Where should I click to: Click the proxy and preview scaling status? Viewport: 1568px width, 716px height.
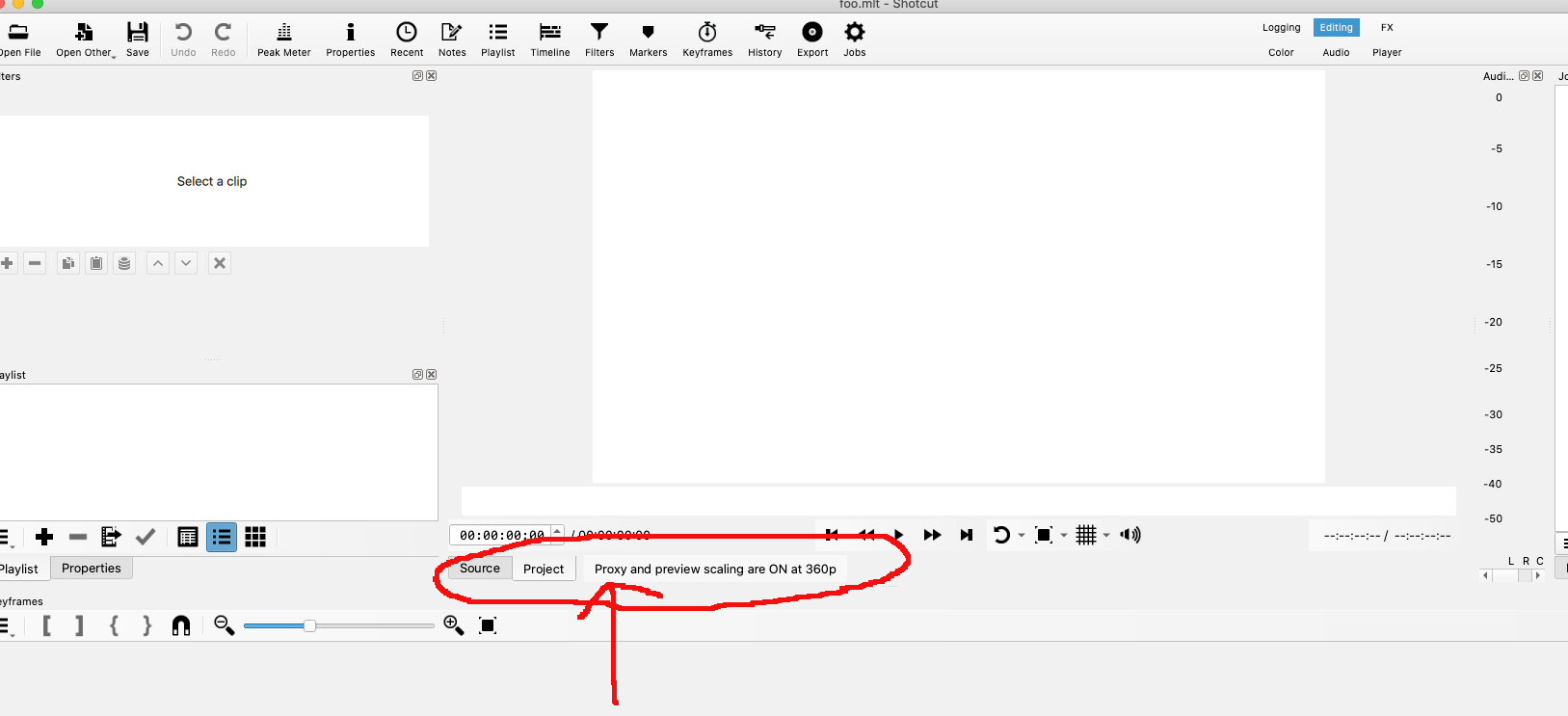click(x=715, y=569)
